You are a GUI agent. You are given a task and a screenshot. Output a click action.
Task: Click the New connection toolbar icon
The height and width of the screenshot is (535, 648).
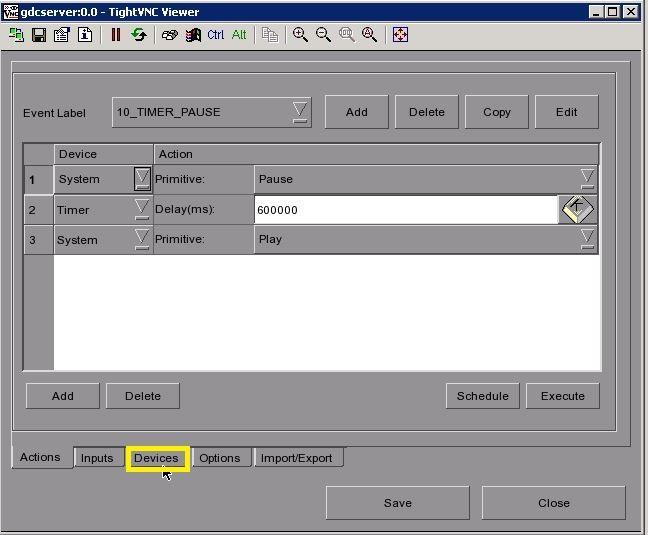(x=16, y=35)
